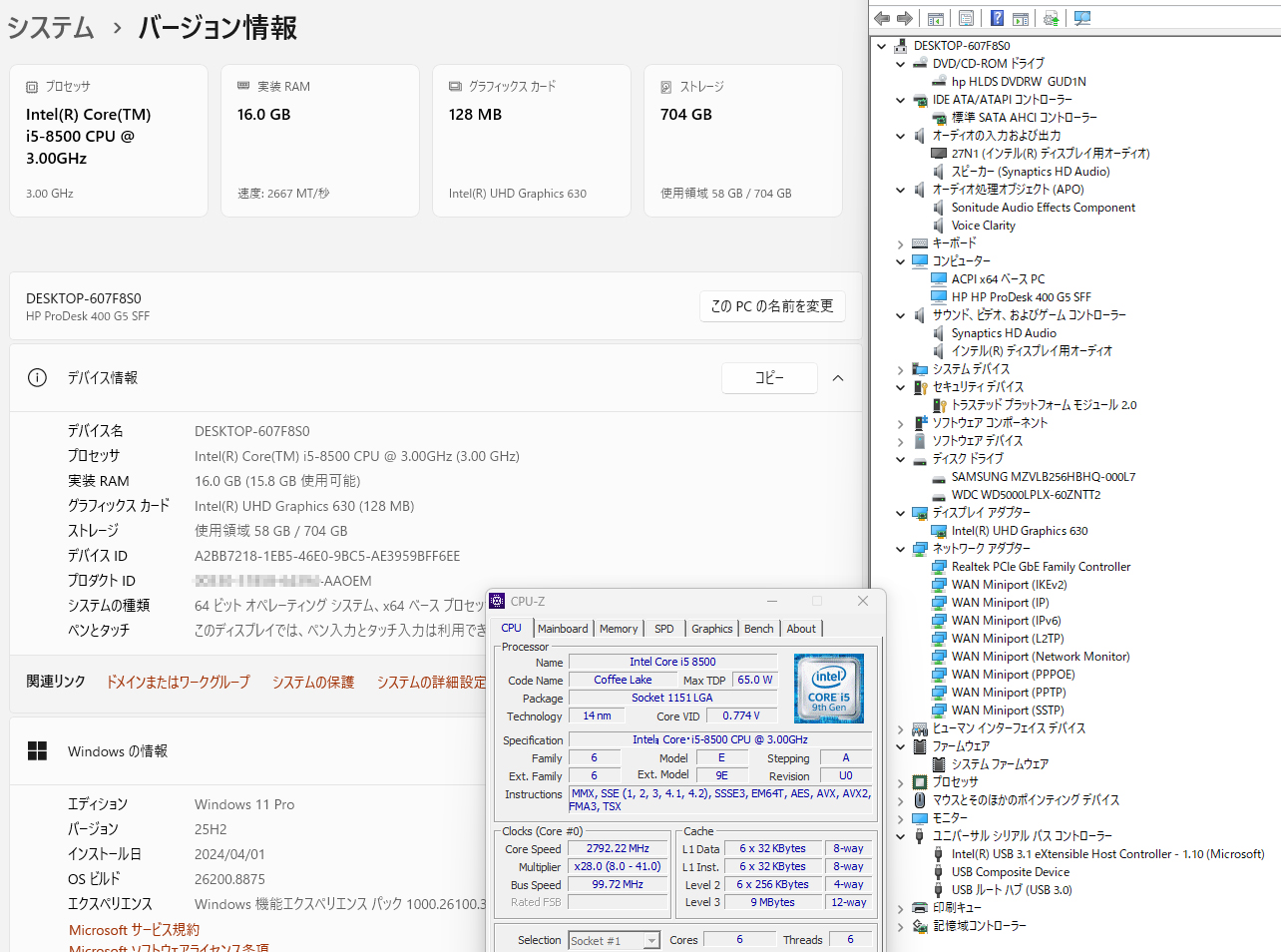Viewport: 1281px width, 952px height.
Task: Click the Back arrow in Device Manager toolbar
Action: coord(882,18)
